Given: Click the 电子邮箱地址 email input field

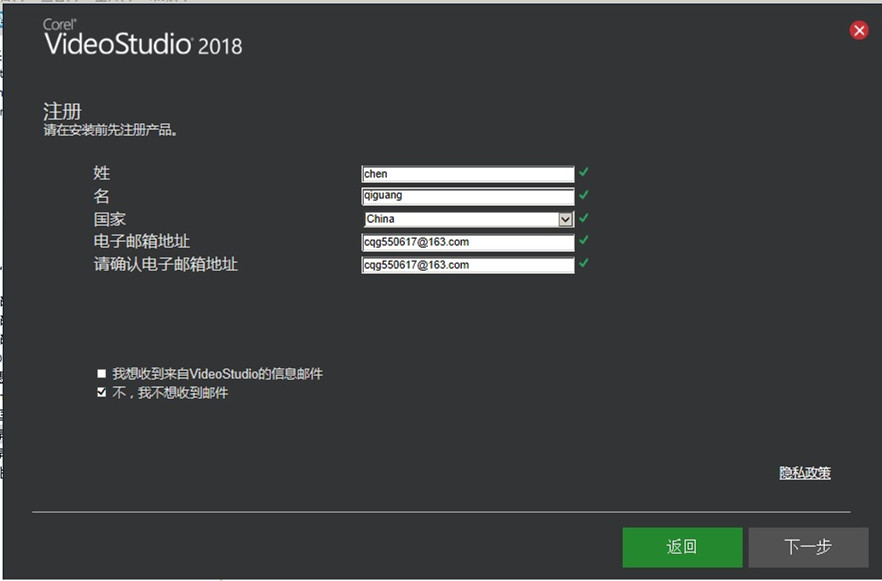Looking at the screenshot, I should (x=468, y=242).
